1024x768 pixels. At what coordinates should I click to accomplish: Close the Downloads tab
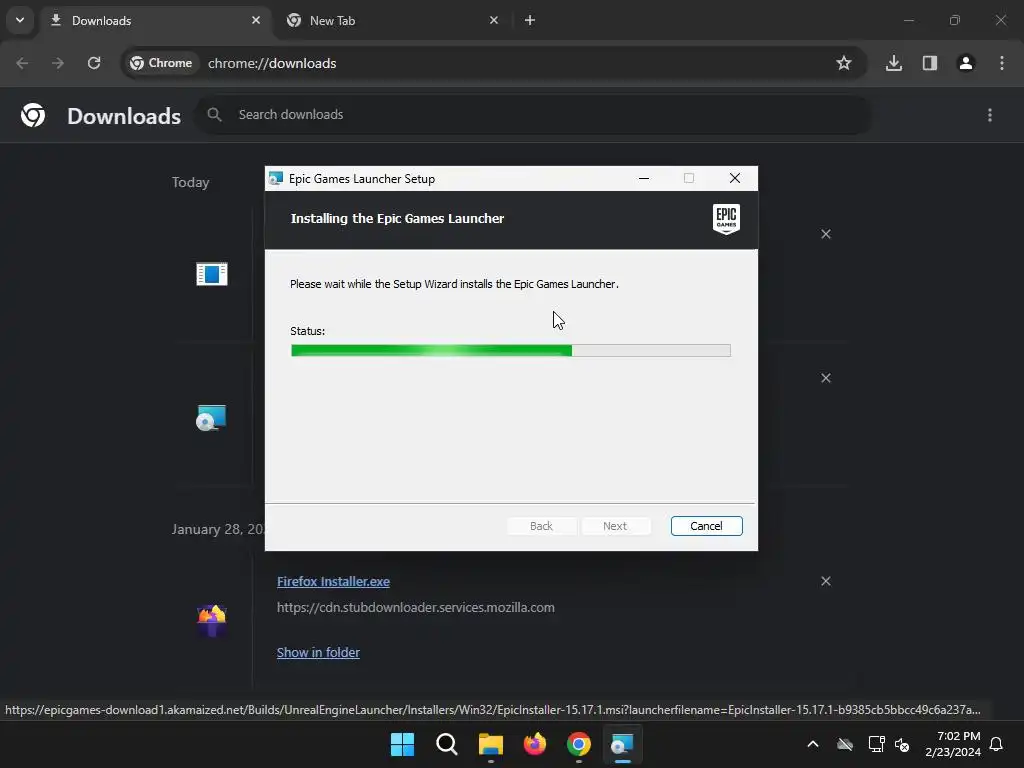[256, 20]
